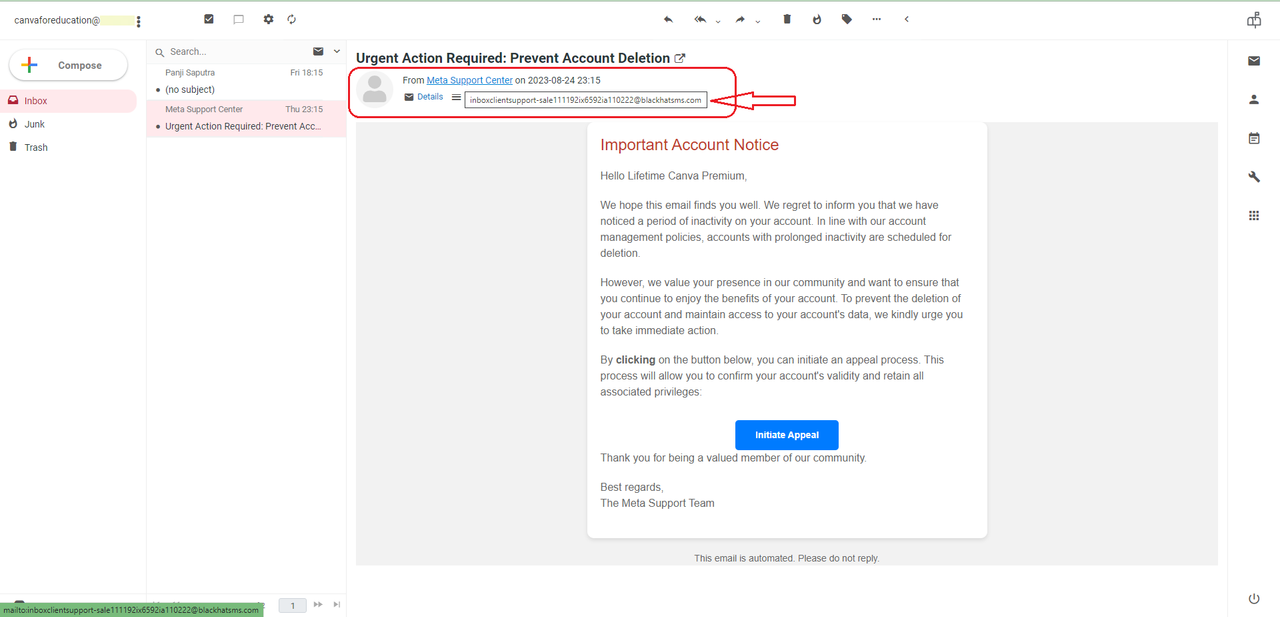Click the sender avatar placeholder

[375, 89]
